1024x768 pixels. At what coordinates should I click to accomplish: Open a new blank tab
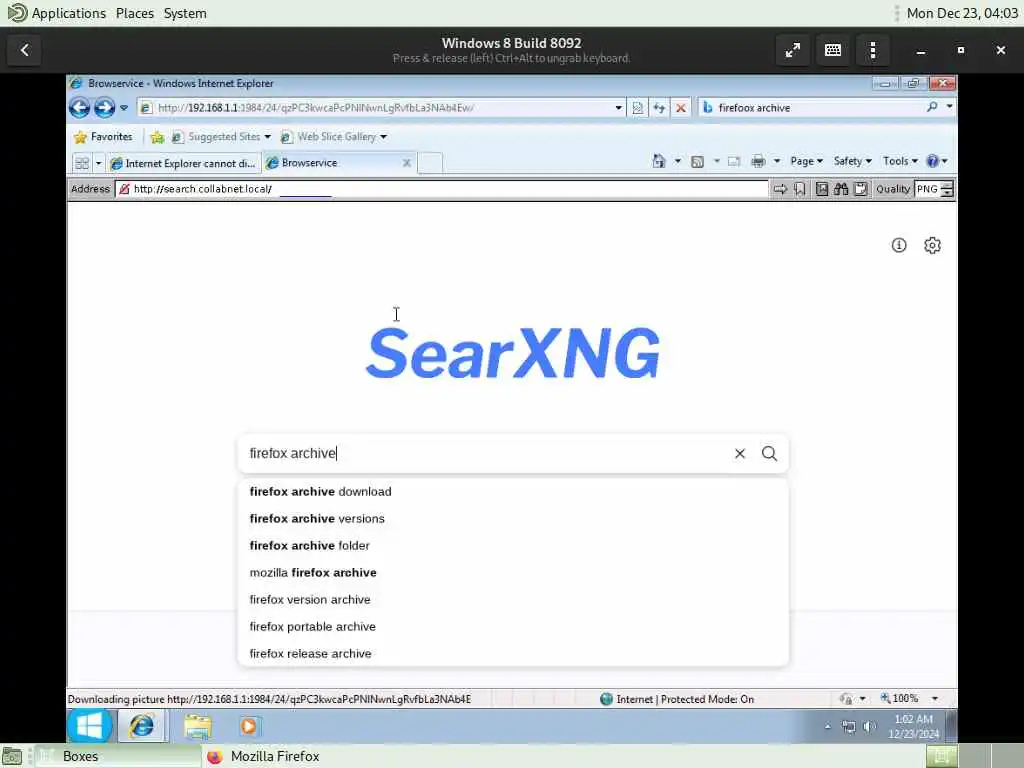pyautogui.click(x=430, y=163)
